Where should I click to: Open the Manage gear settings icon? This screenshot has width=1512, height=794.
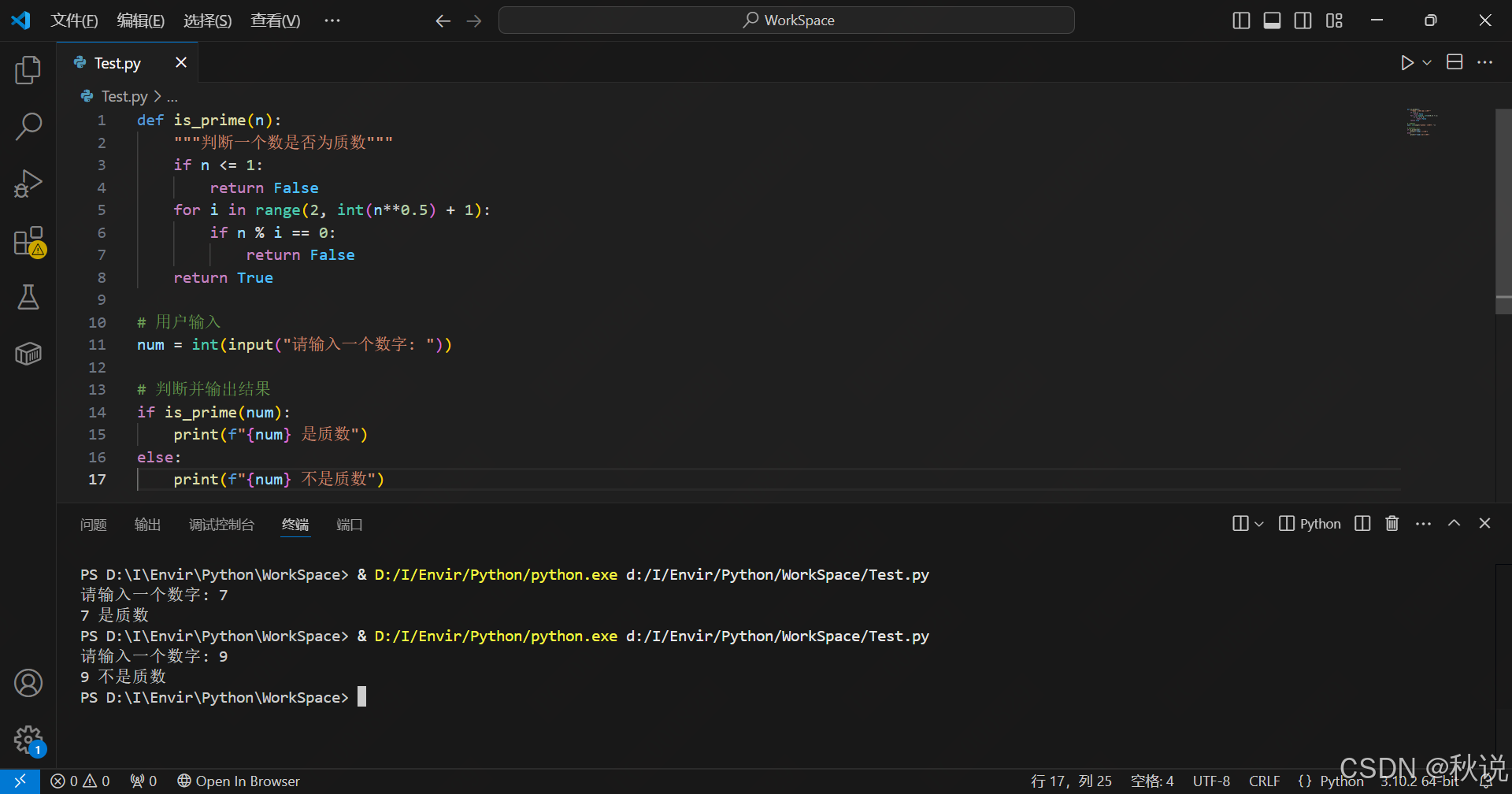click(x=29, y=740)
